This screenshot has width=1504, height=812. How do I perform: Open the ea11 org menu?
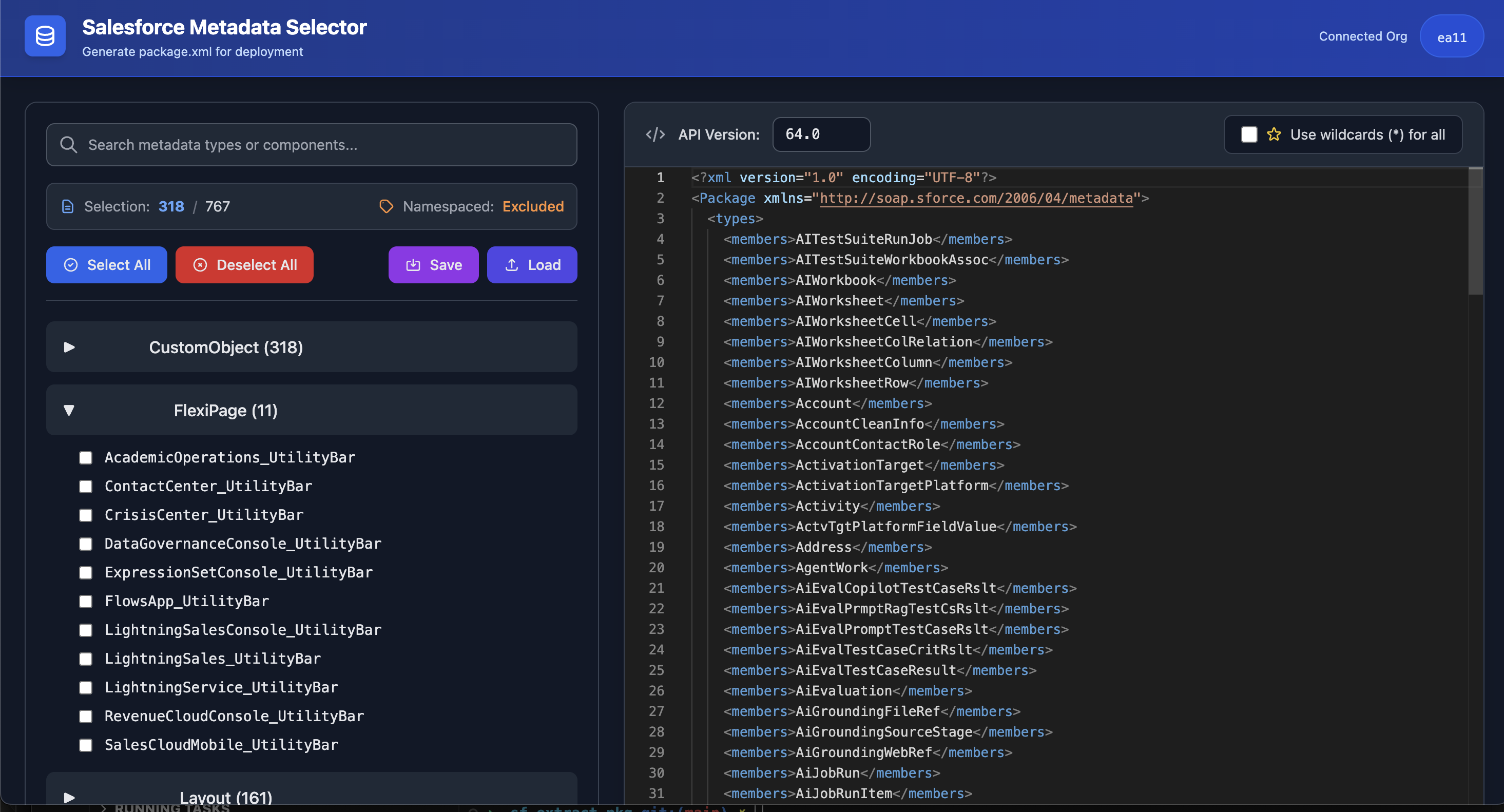[1452, 36]
